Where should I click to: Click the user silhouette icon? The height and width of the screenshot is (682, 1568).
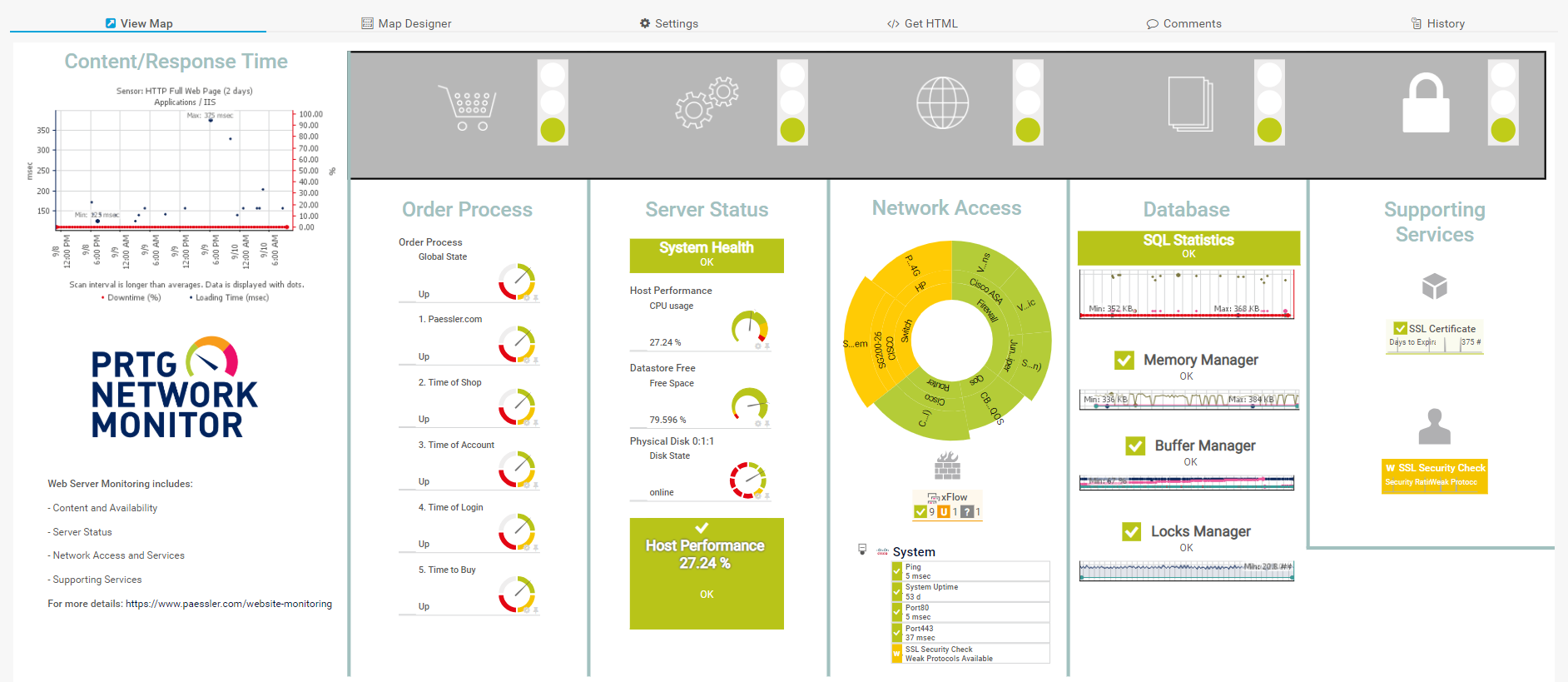[x=1434, y=426]
